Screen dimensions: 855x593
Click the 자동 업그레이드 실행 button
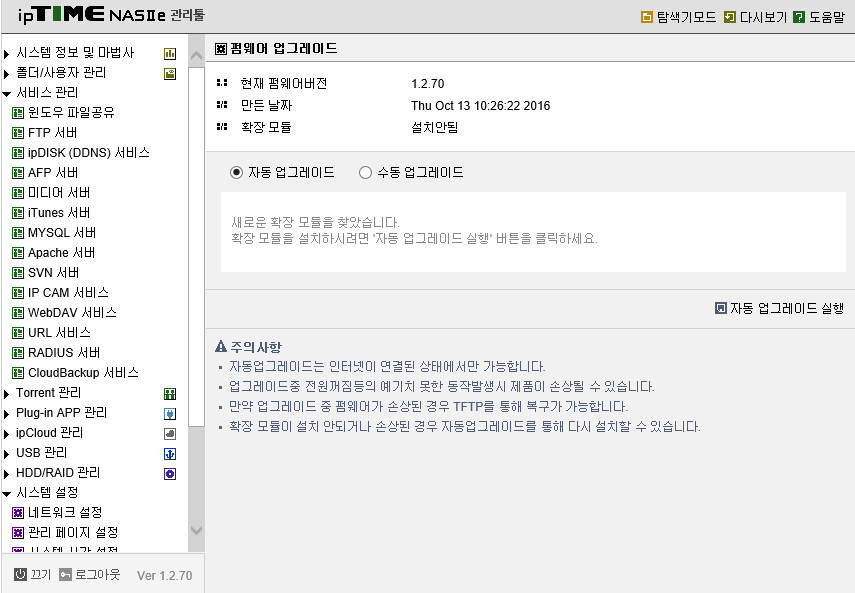point(780,308)
